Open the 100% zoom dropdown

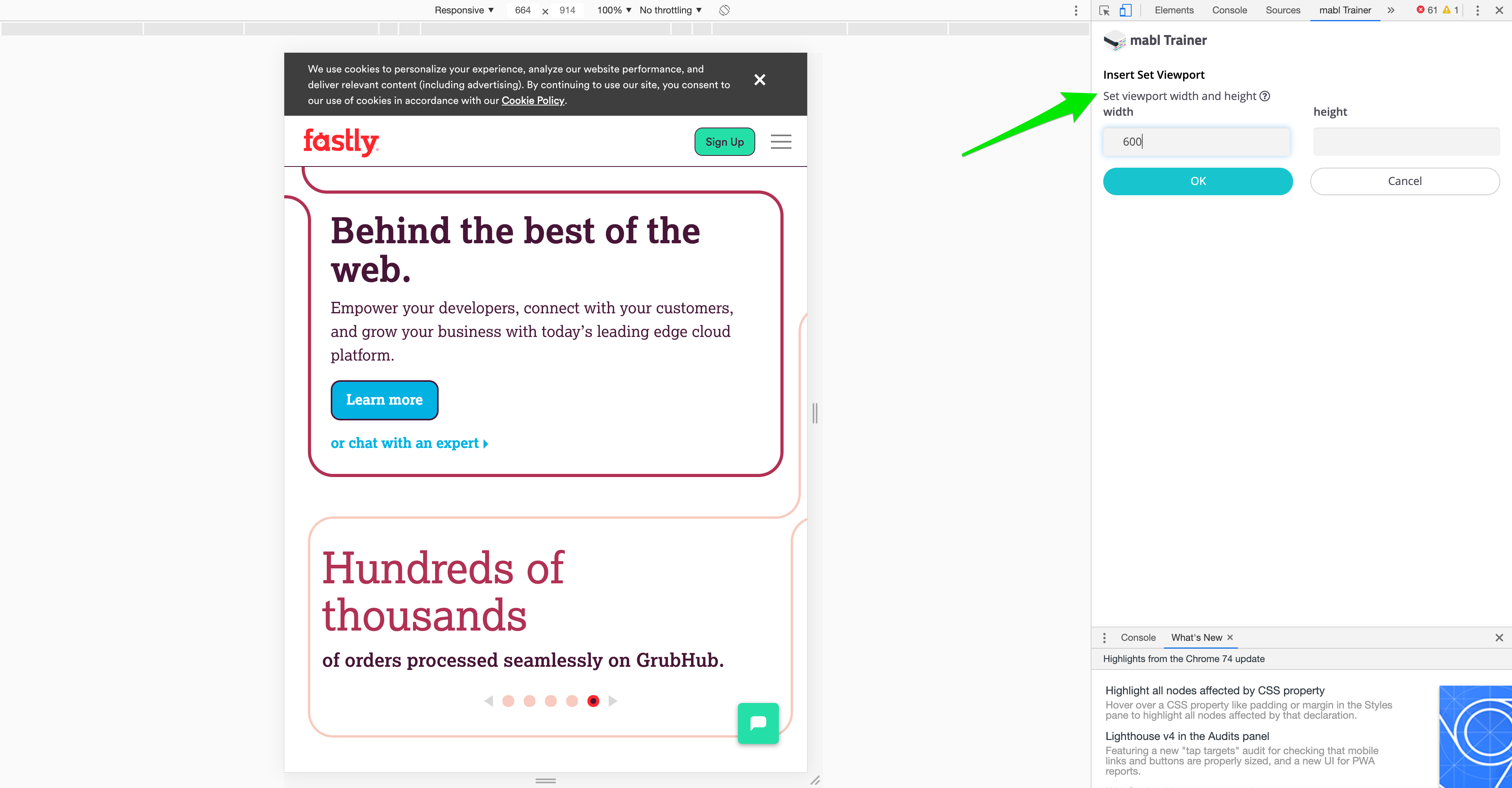(x=614, y=10)
